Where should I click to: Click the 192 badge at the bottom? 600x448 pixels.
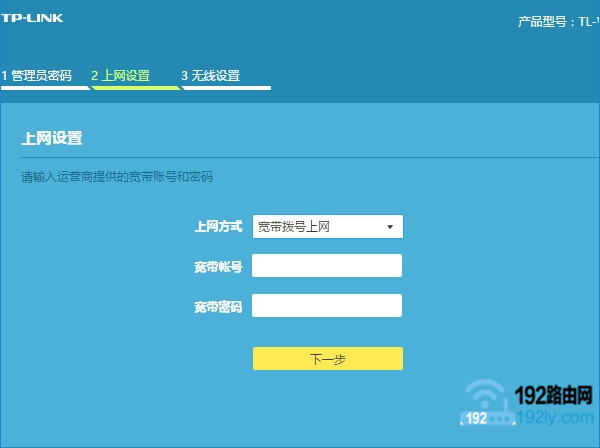coord(477,420)
